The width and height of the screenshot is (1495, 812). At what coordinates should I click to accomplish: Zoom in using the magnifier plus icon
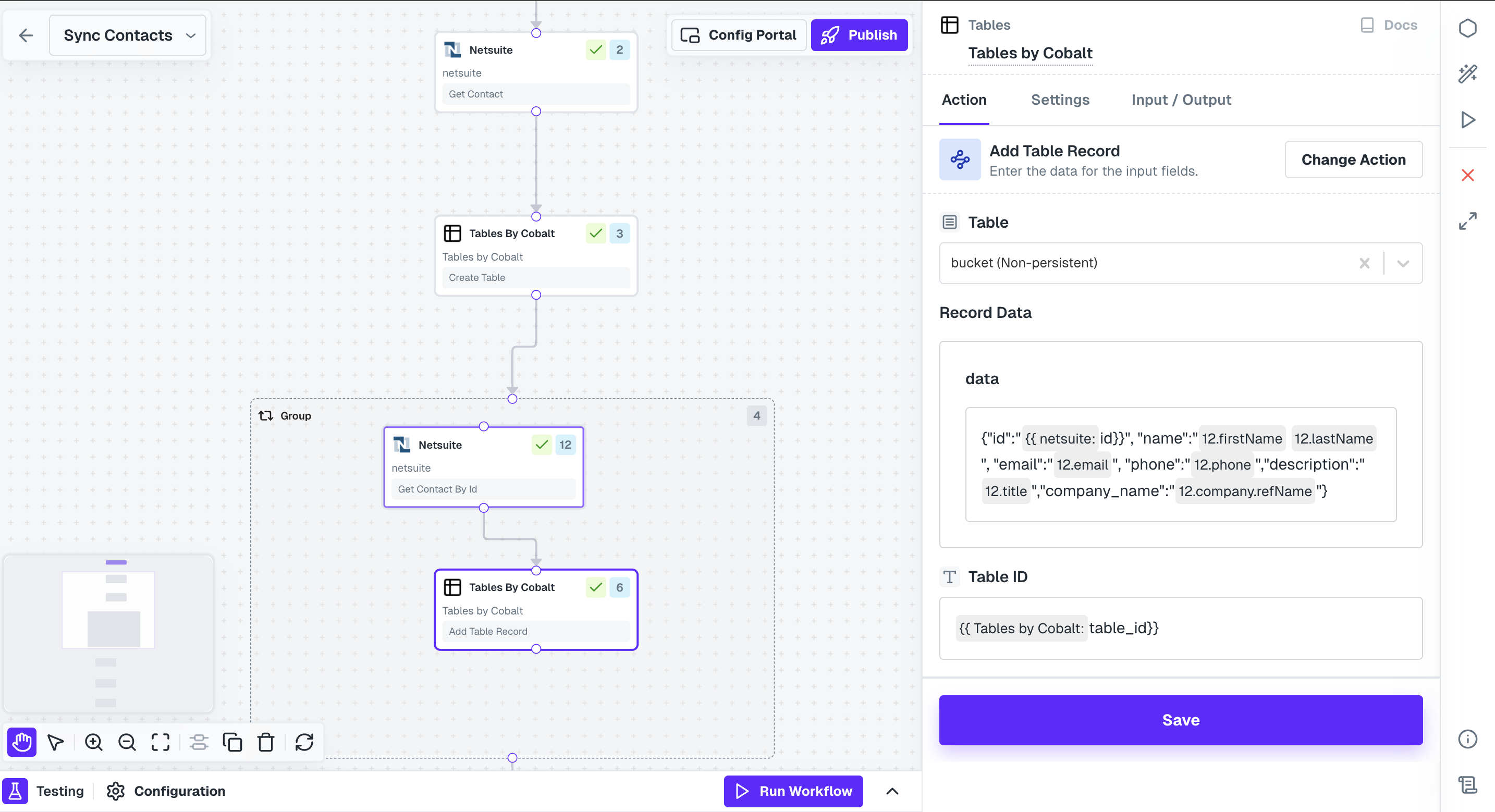(x=94, y=742)
